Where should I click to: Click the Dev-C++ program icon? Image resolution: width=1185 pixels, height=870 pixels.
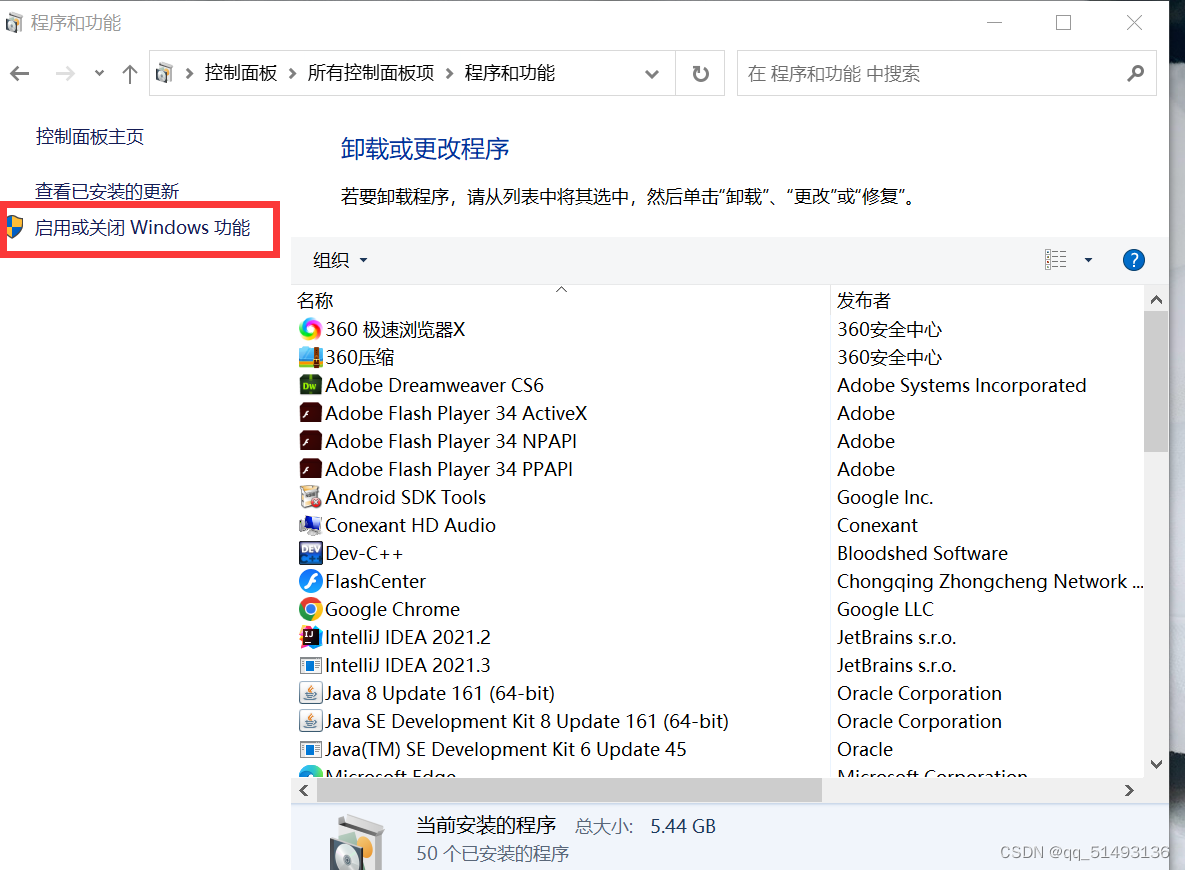pos(310,553)
